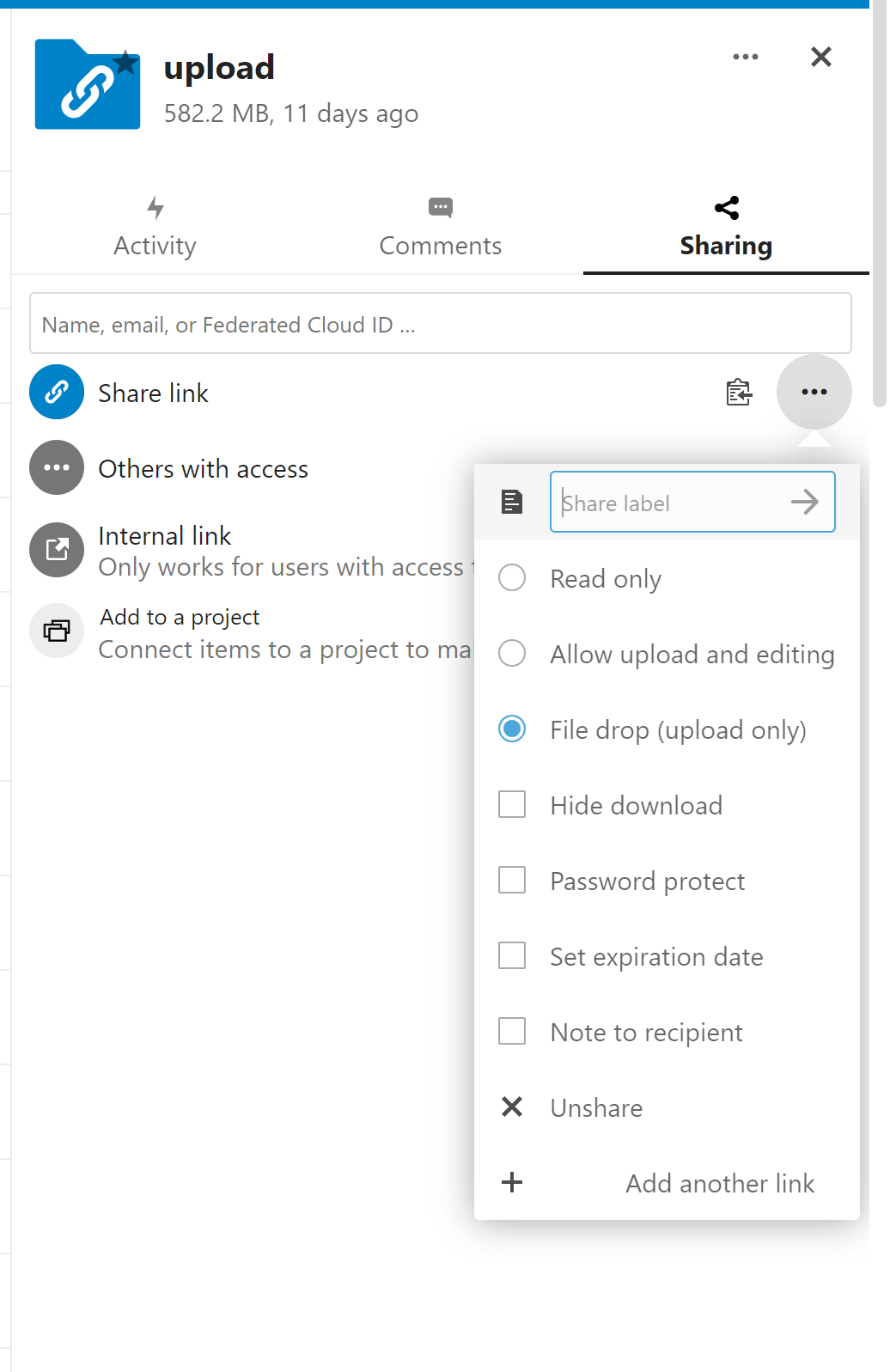Select File drop (upload only)
This screenshot has height=1372, width=890.
coord(667,729)
